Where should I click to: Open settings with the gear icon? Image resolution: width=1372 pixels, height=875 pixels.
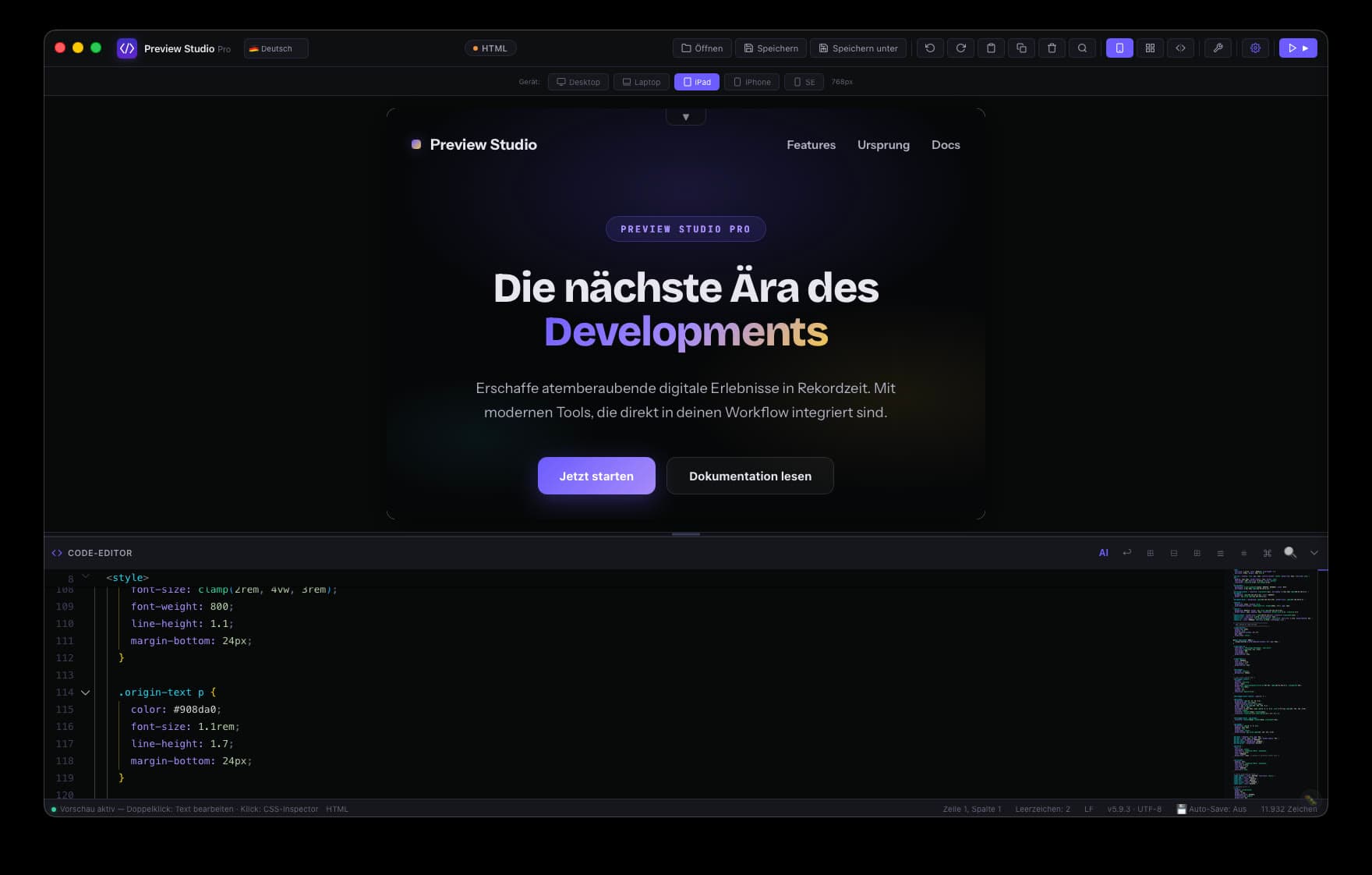pos(1255,48)
